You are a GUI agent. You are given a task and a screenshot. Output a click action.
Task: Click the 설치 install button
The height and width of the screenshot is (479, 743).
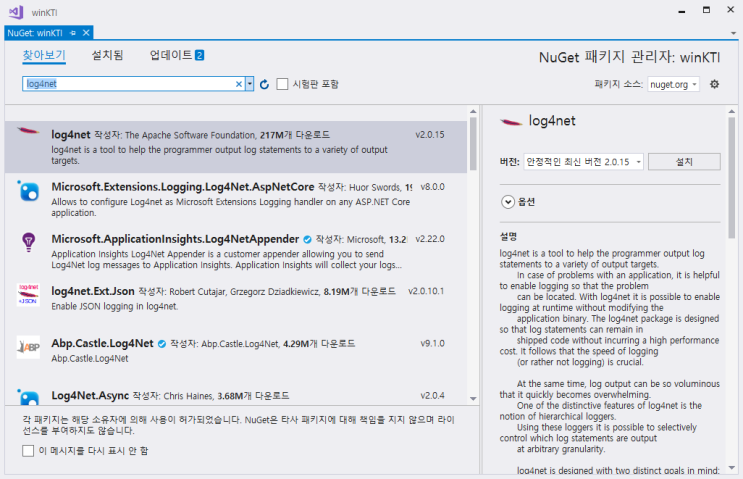pos(684,162)
